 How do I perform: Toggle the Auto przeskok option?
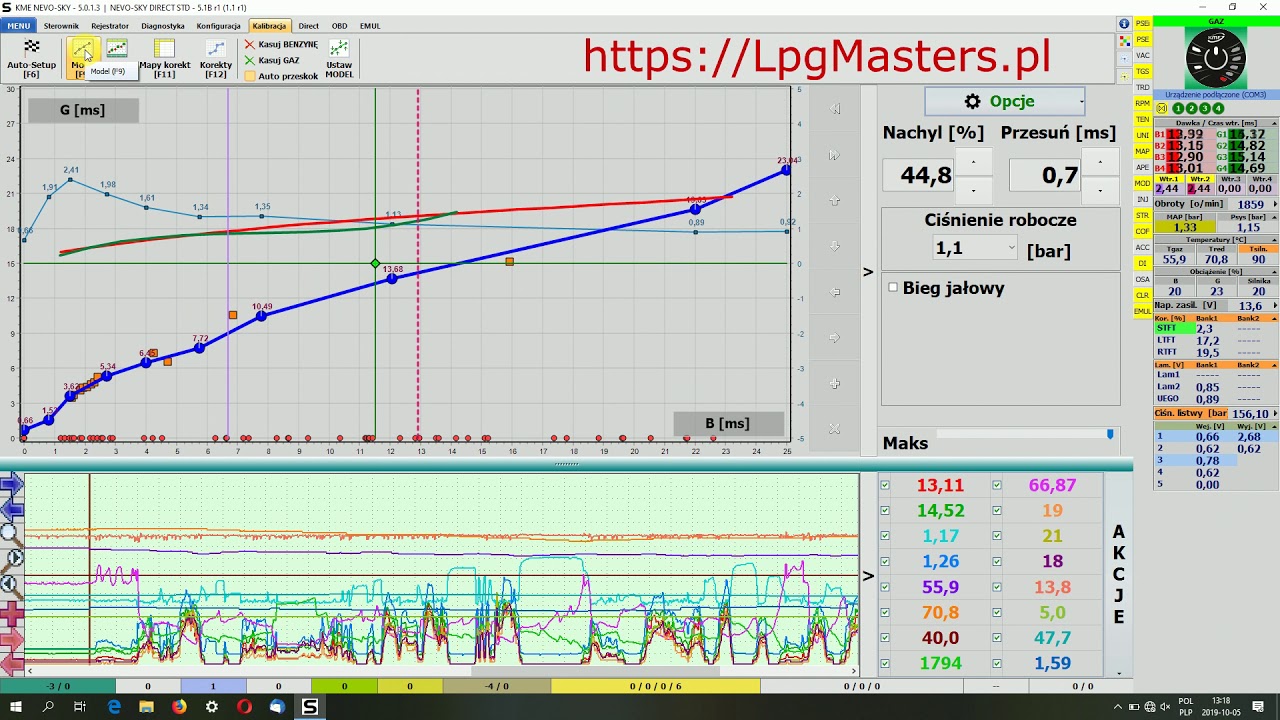pos(282,76)
